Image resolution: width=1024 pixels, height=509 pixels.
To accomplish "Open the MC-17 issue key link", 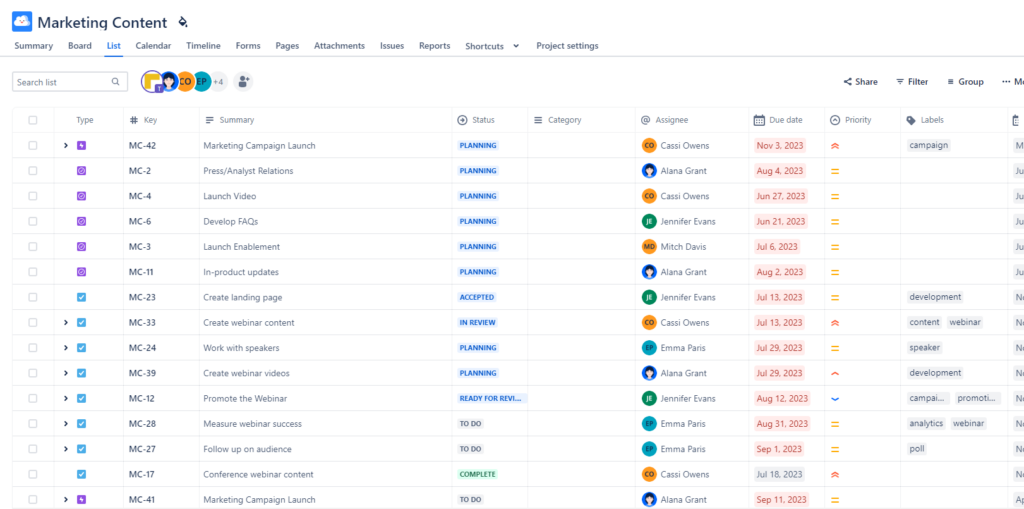I will tap(141, 474).
